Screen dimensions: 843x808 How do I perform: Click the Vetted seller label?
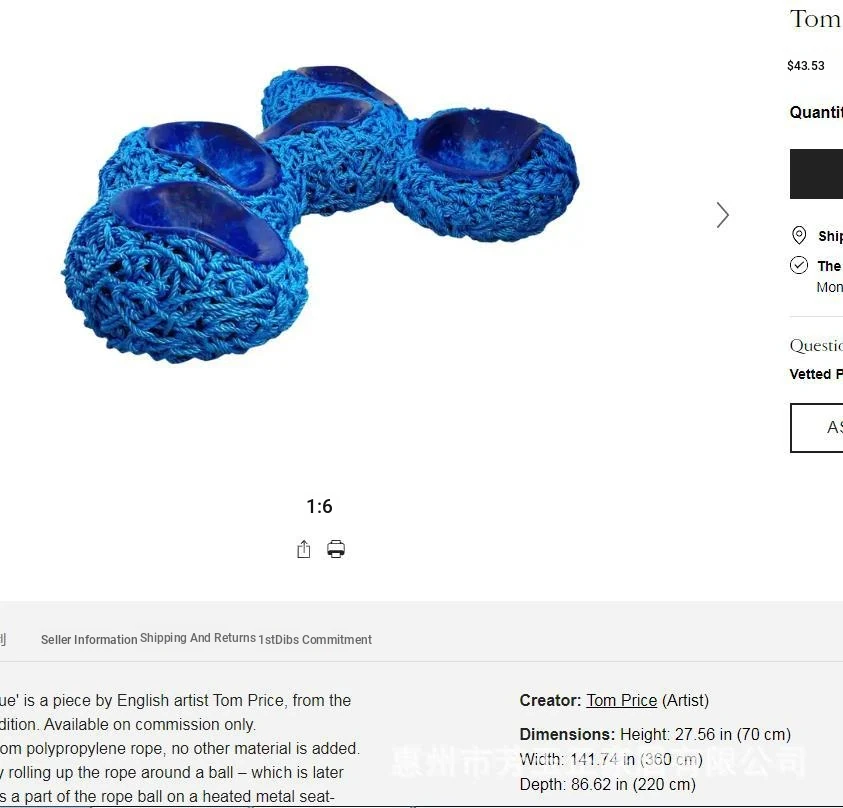pos(816,374)
